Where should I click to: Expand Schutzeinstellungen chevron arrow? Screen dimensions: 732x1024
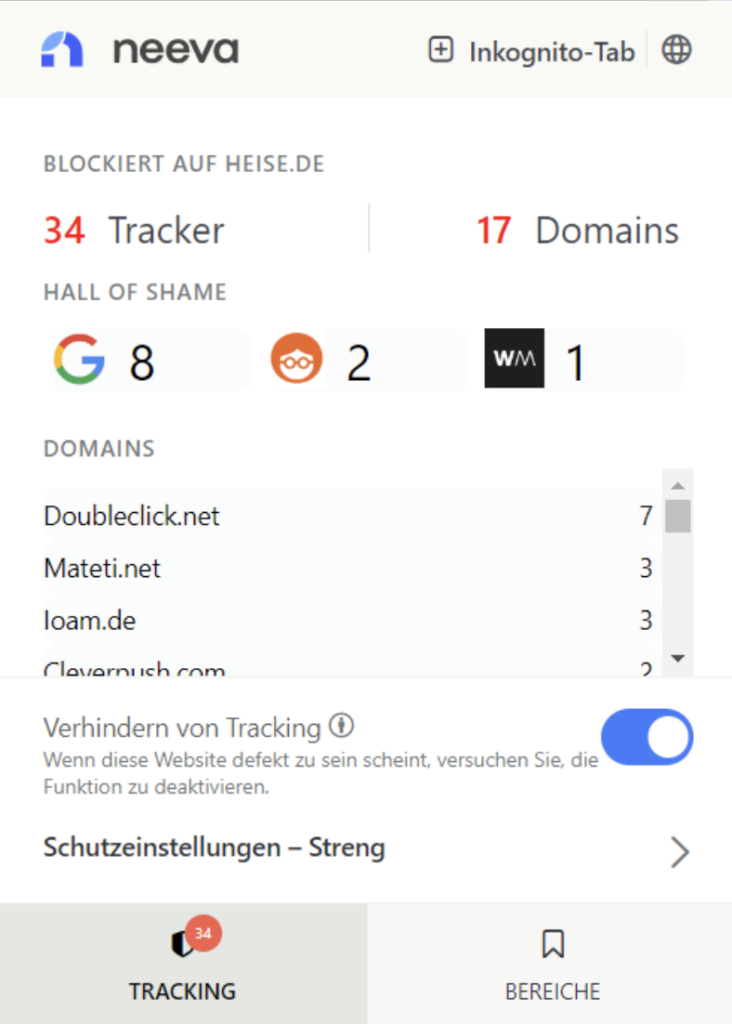pyautogui.click(x=679, y=852)
